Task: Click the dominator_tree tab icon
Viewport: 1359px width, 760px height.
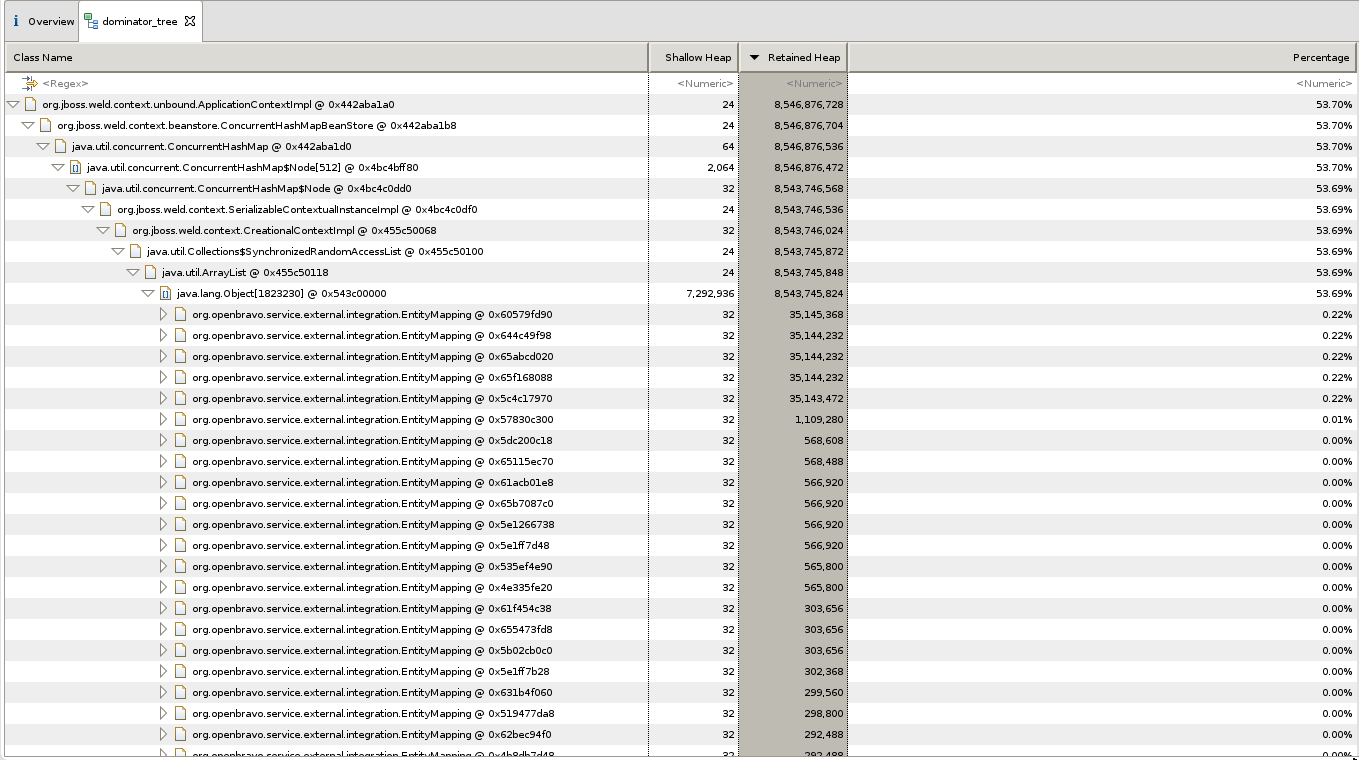Action: click(91, 21)
